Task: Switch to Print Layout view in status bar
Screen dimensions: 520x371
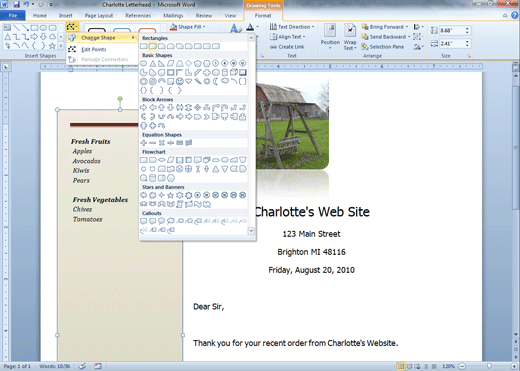Action: 401,366
